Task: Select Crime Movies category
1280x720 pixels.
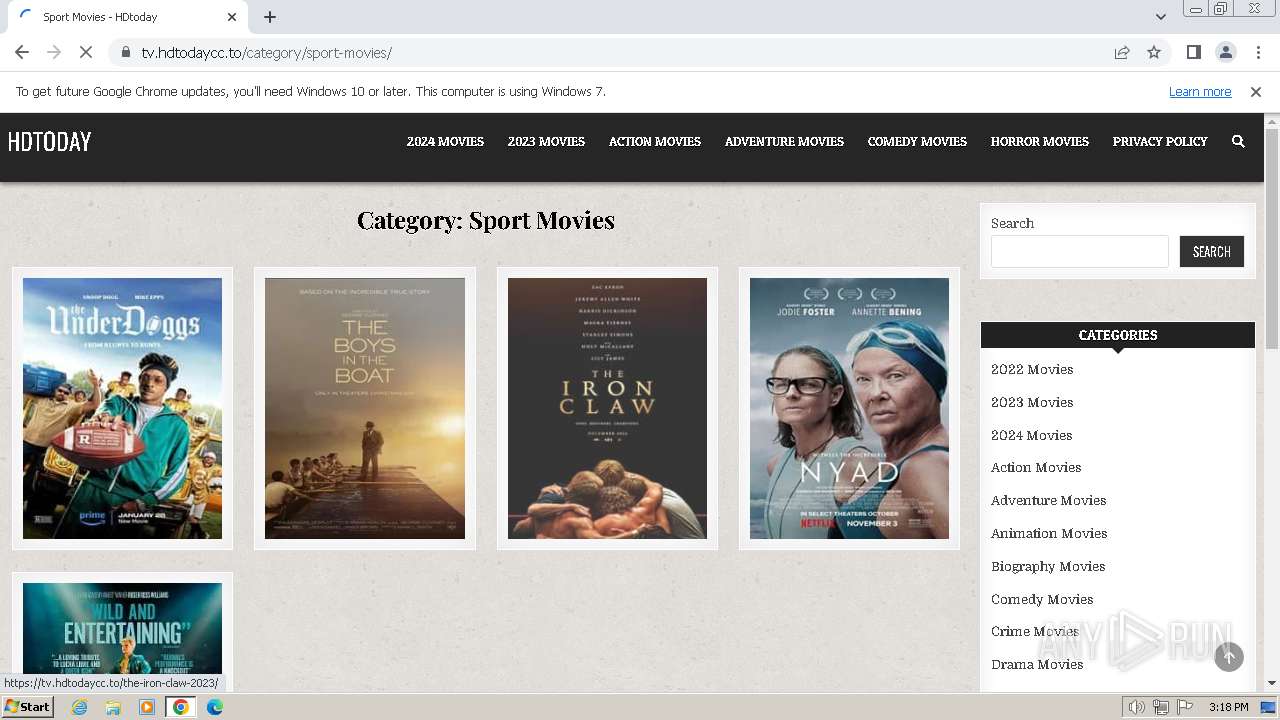Action: tap(1035, 632)
